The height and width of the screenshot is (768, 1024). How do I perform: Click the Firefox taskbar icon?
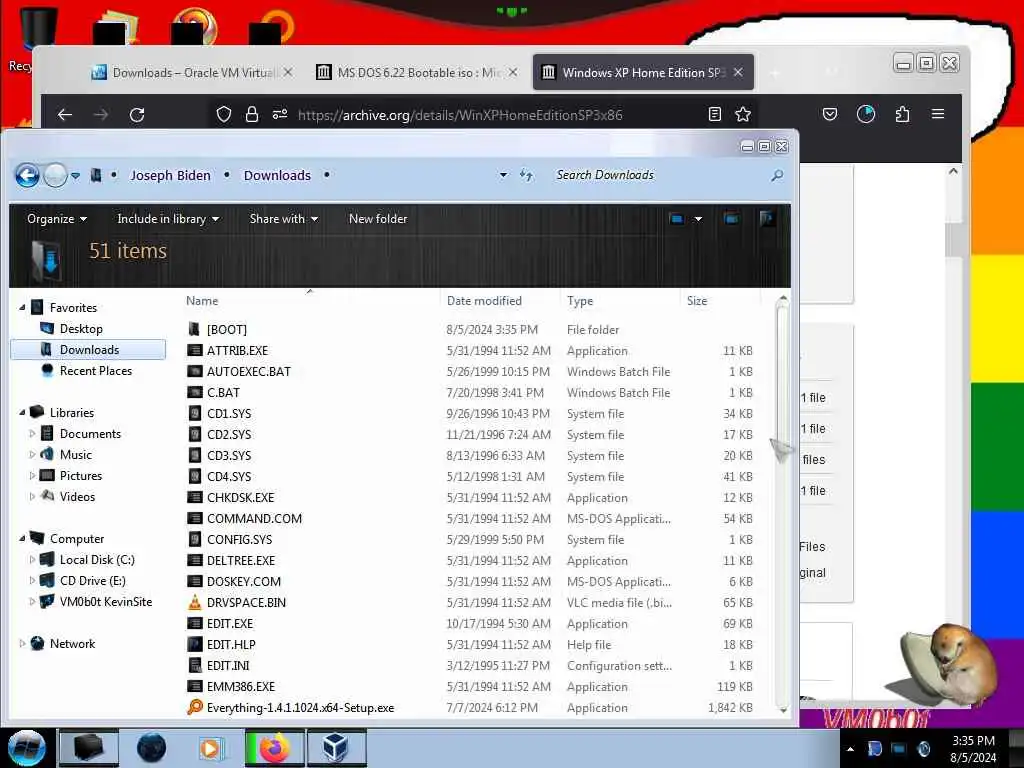click(274, 748)
